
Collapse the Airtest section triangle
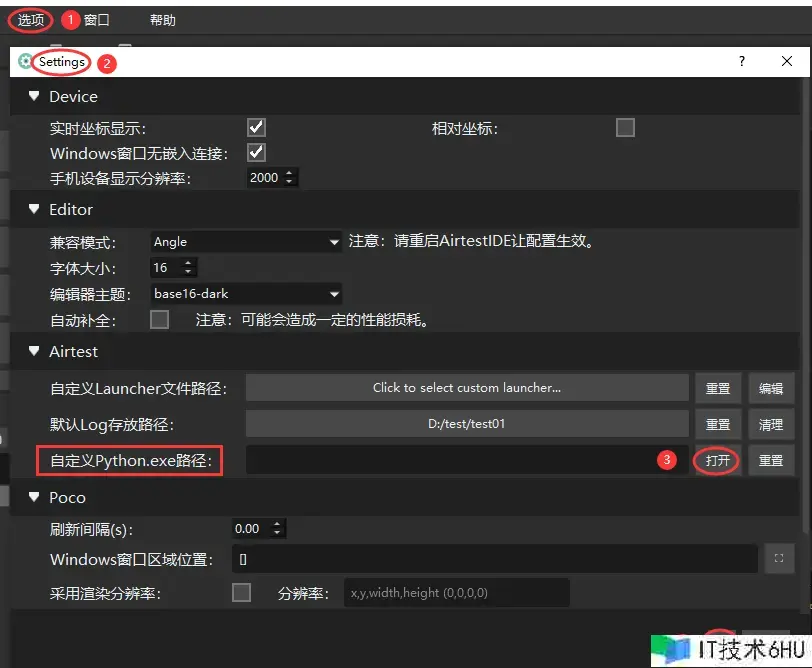34,352
